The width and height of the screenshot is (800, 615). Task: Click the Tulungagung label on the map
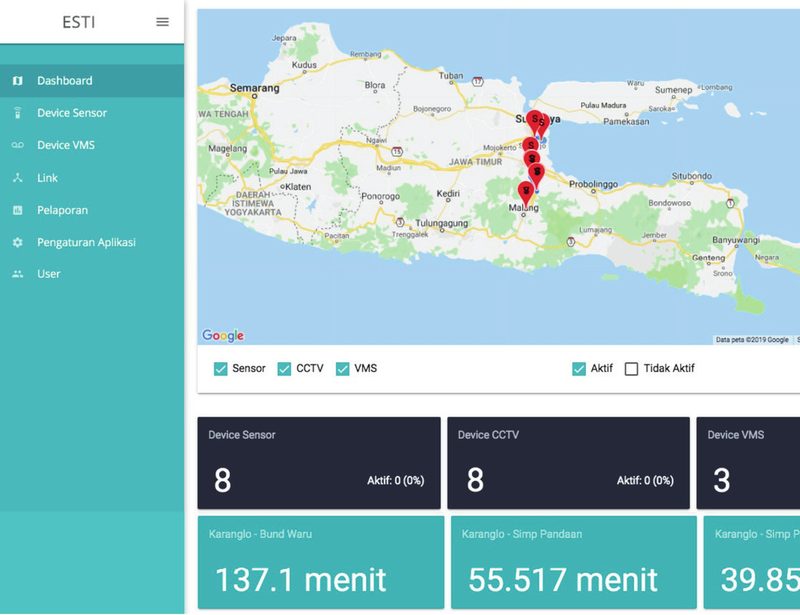441,223
